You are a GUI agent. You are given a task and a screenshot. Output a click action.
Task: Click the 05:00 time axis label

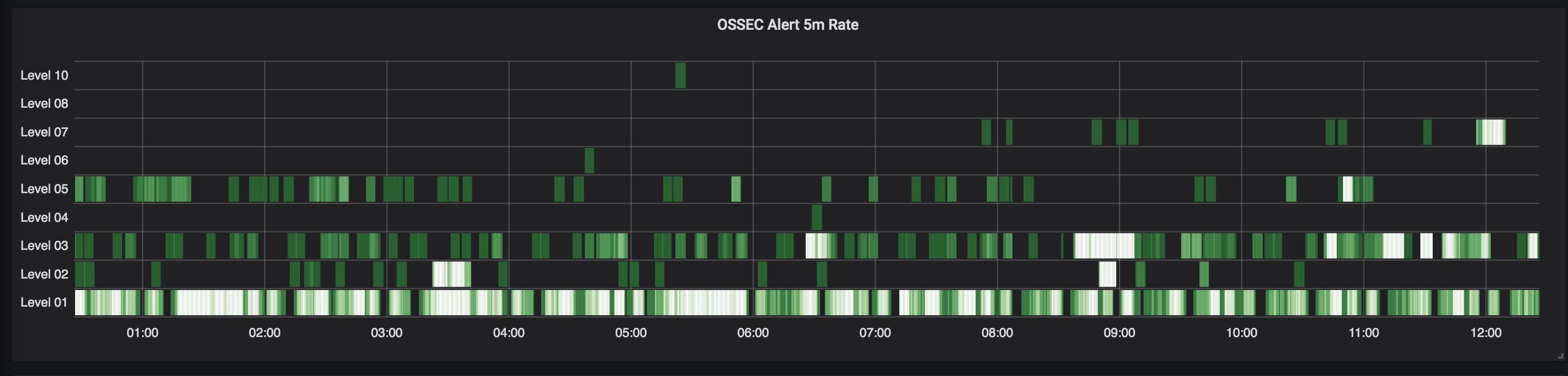point(631,333)
